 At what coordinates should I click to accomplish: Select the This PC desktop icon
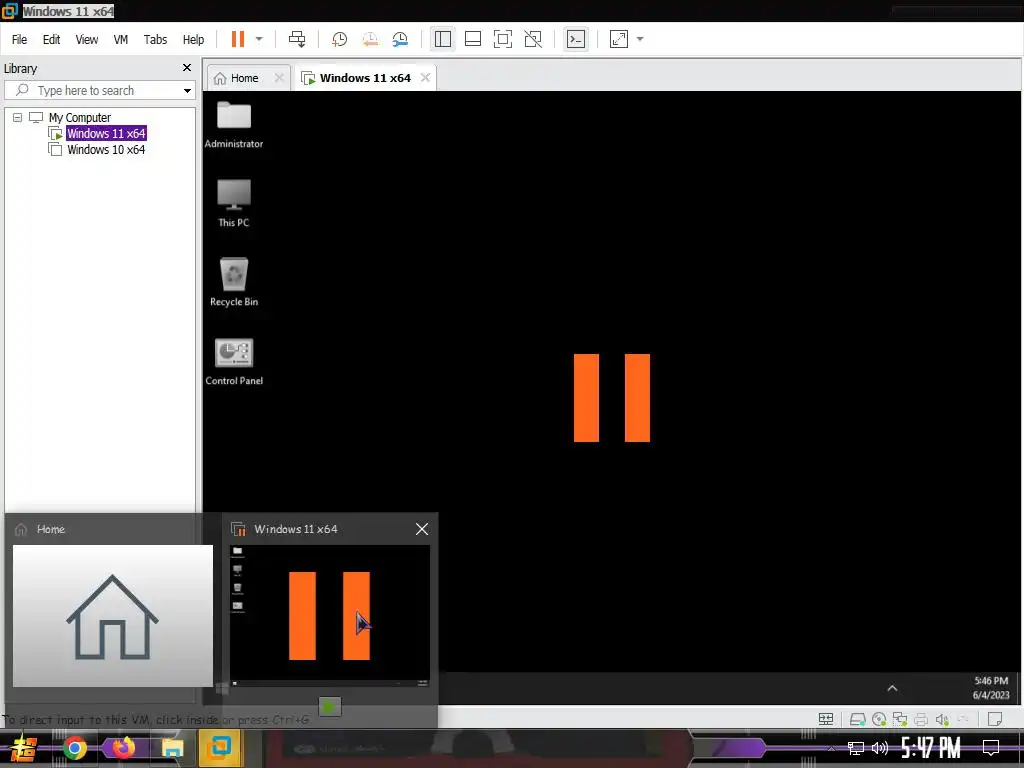(x=234, y=203)
